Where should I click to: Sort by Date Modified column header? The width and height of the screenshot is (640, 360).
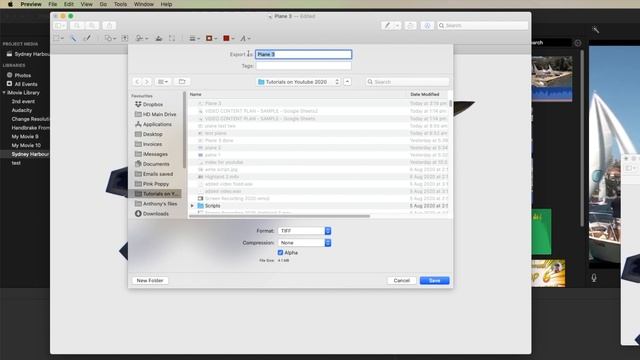(425, 94)
